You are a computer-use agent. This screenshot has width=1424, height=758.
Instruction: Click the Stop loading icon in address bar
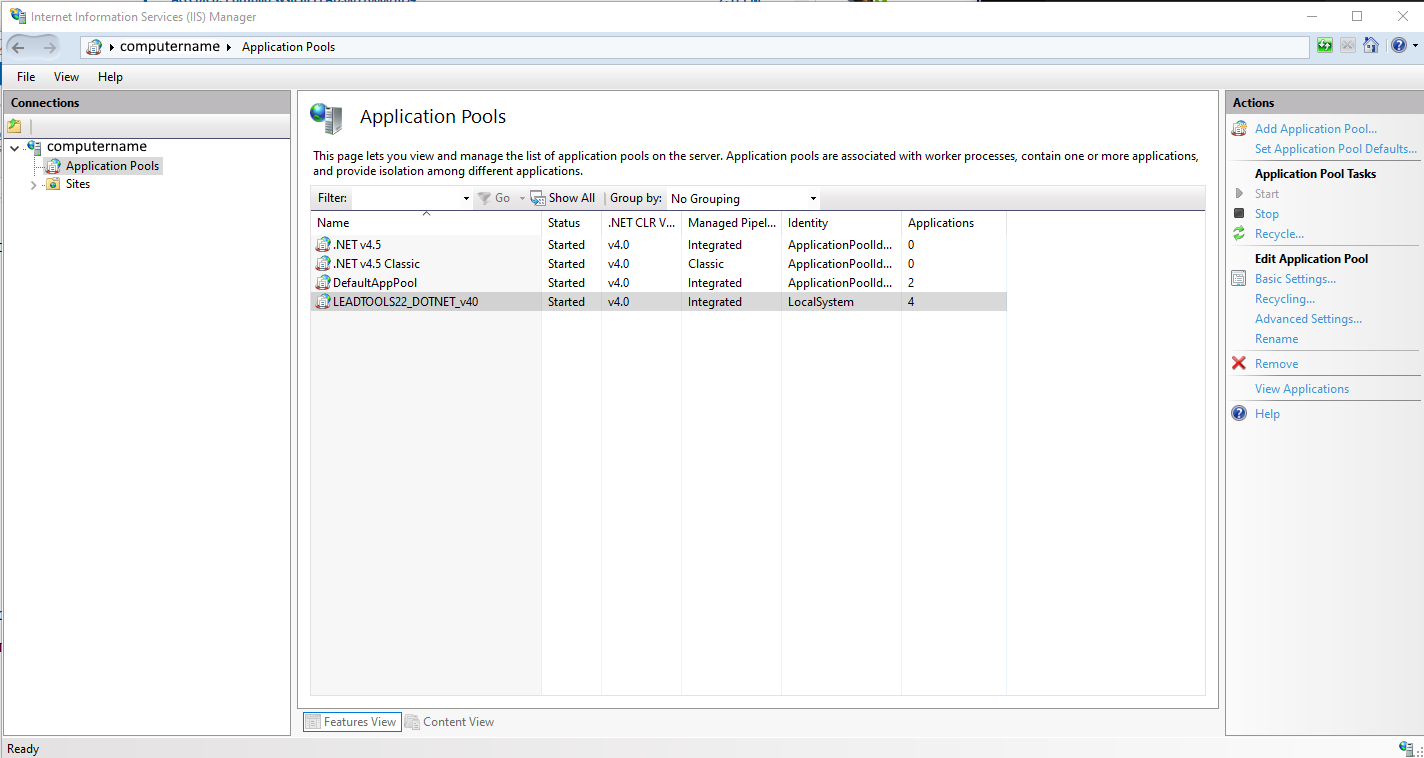tap(1348, 46)
